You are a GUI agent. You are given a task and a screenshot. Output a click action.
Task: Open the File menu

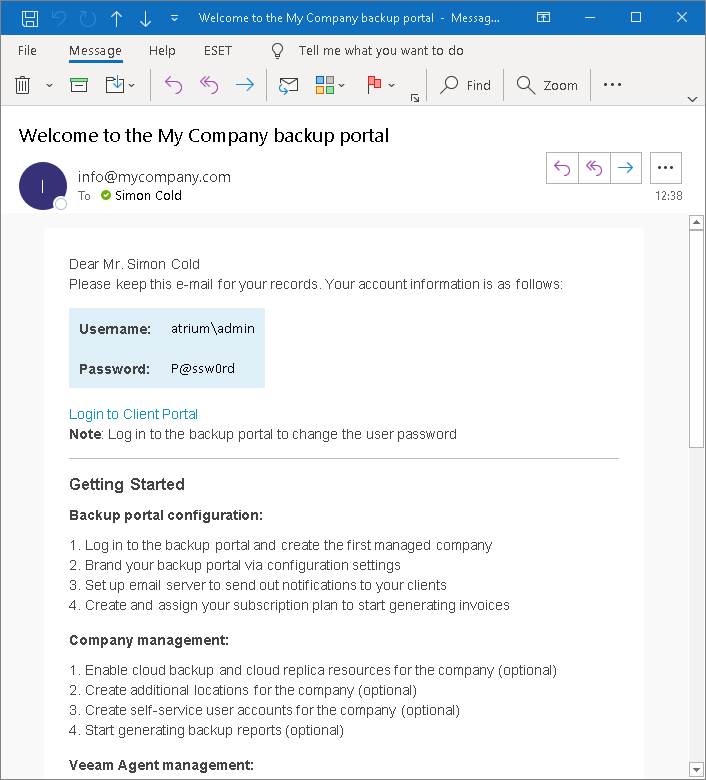coord(27,51)
